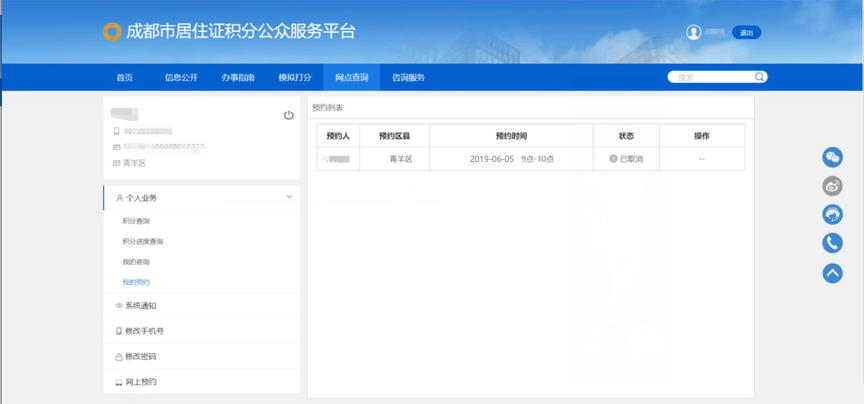Click the WeChat floating icon

[832, 157]
